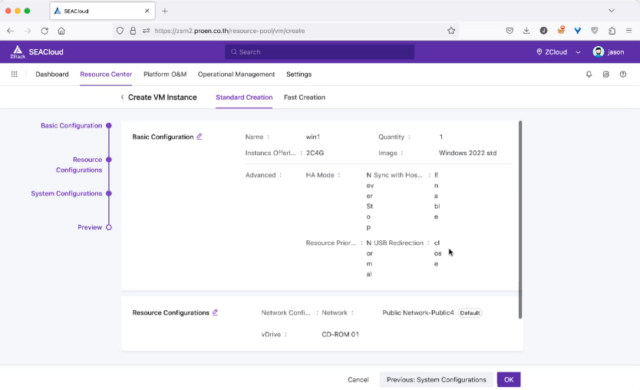Viewport: 640px width, 390px height.
Task: Switch to the Fast Creation tab
Action: [304, 97]
